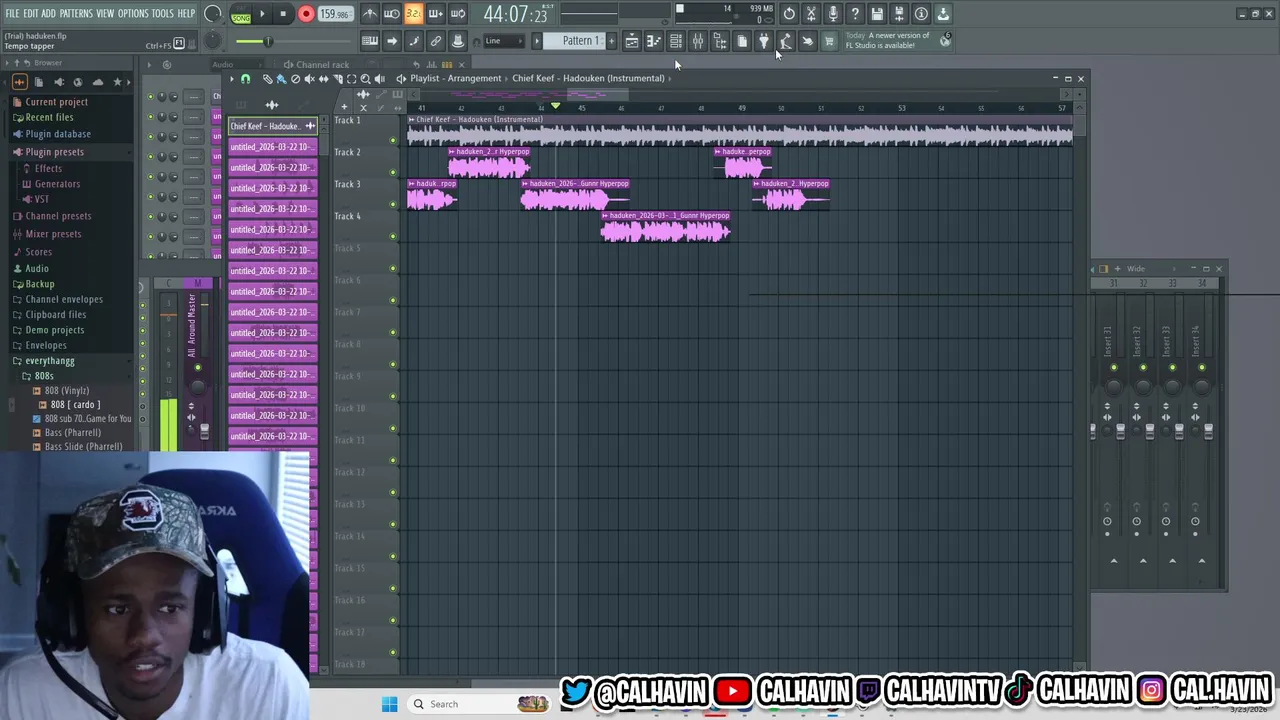The width and height of the screenshot is (1280, 720).
Task: Collapse the everythangg folder in browser
Action: [50, 361]
